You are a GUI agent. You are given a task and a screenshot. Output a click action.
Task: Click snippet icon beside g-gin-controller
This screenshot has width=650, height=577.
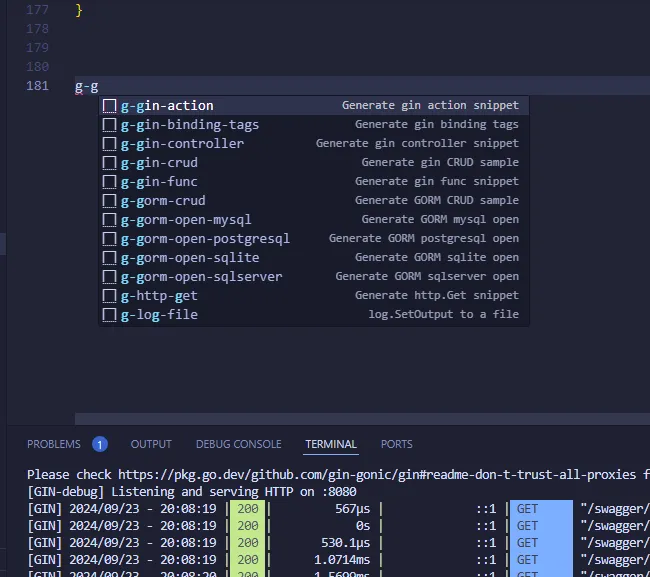click(x=110, y=144)
